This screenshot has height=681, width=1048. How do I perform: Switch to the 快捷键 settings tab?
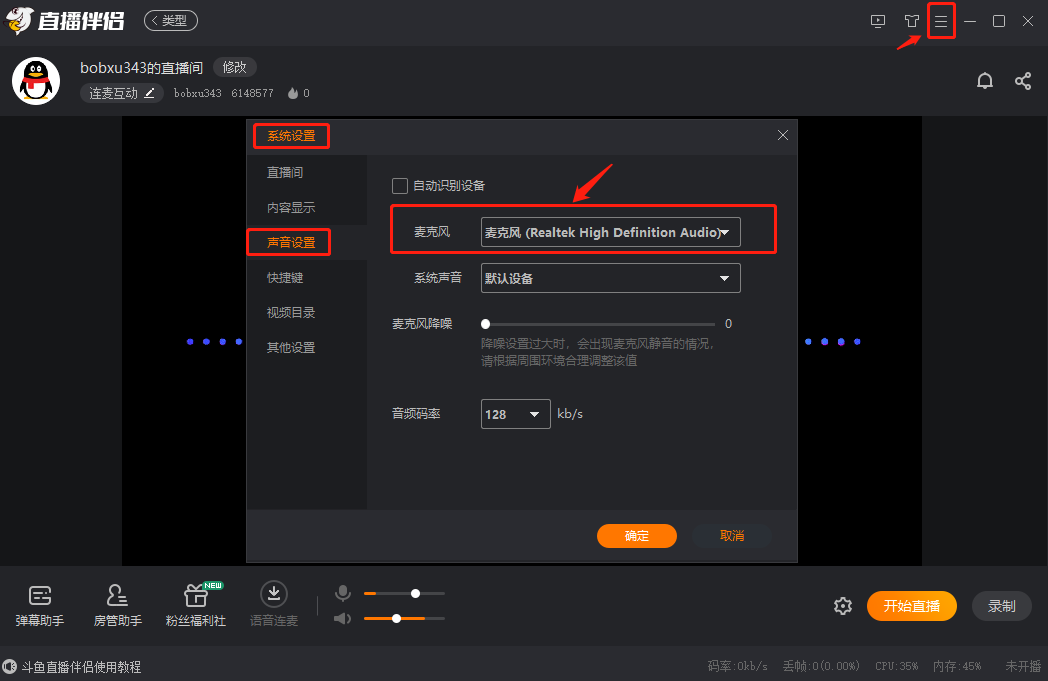(x=285, y=278)
